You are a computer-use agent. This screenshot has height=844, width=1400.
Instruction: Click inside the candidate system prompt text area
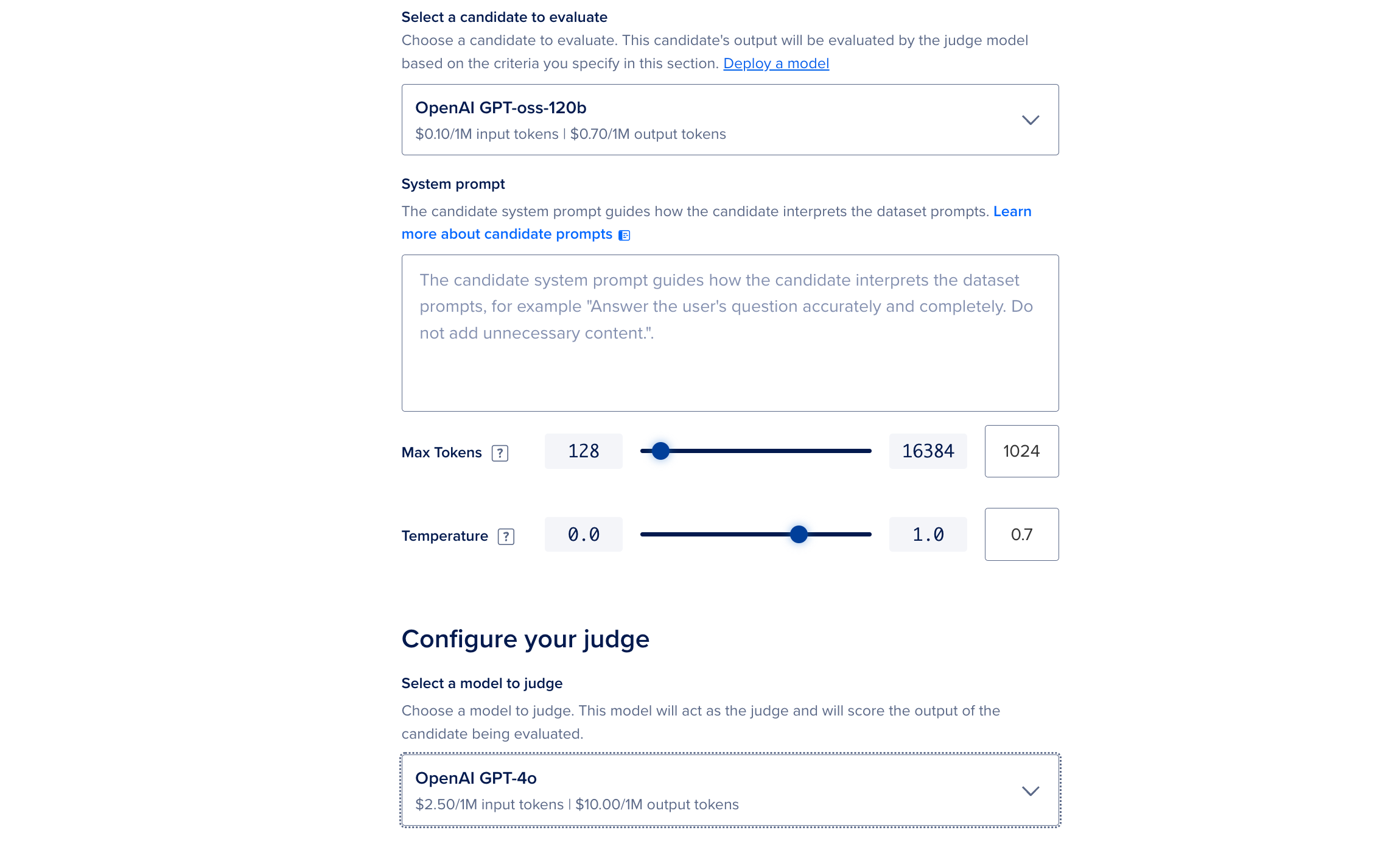[x=730, y=333]
